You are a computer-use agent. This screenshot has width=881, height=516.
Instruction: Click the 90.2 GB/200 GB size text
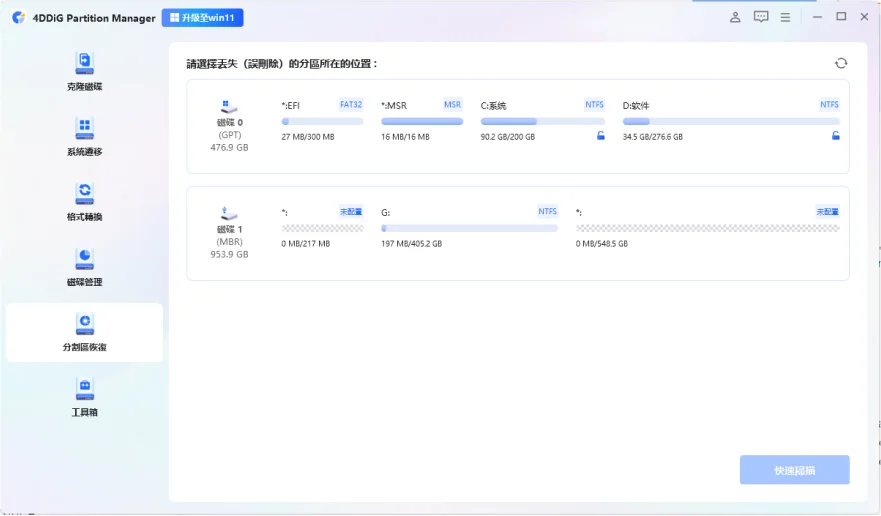pos(507,137)
